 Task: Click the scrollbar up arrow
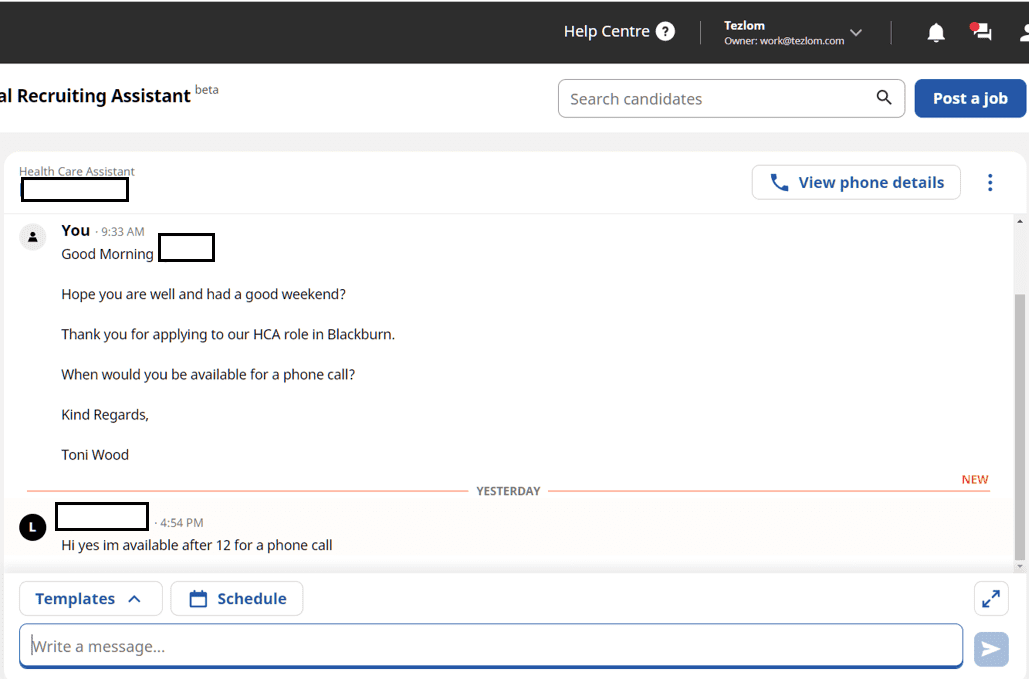point(1019,221)
